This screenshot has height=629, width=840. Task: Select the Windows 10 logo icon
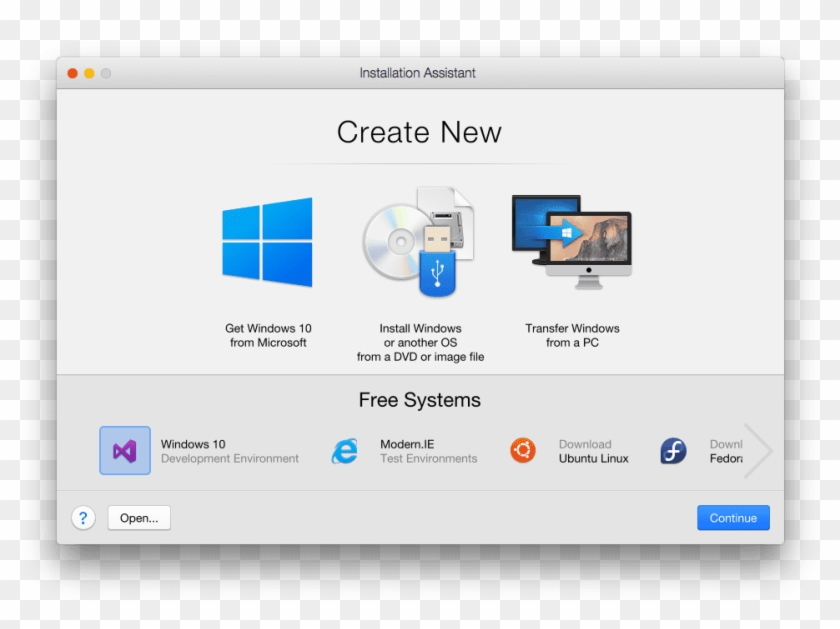(267, 243)
